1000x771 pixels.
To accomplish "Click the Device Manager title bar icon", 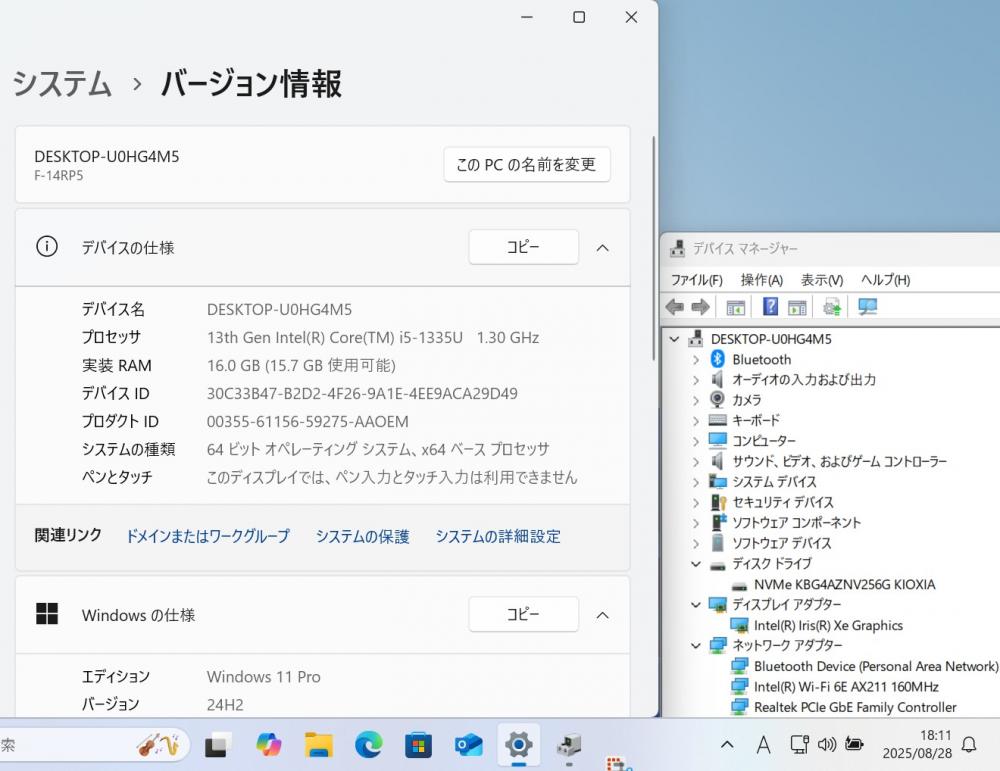I will pyautogui.click(x=677, y=248).
